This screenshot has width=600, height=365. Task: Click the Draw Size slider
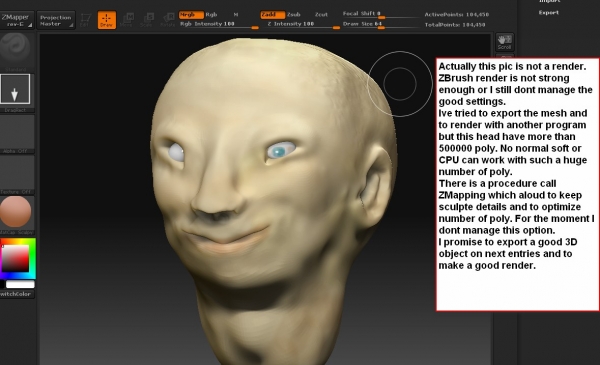pos(381,24)
